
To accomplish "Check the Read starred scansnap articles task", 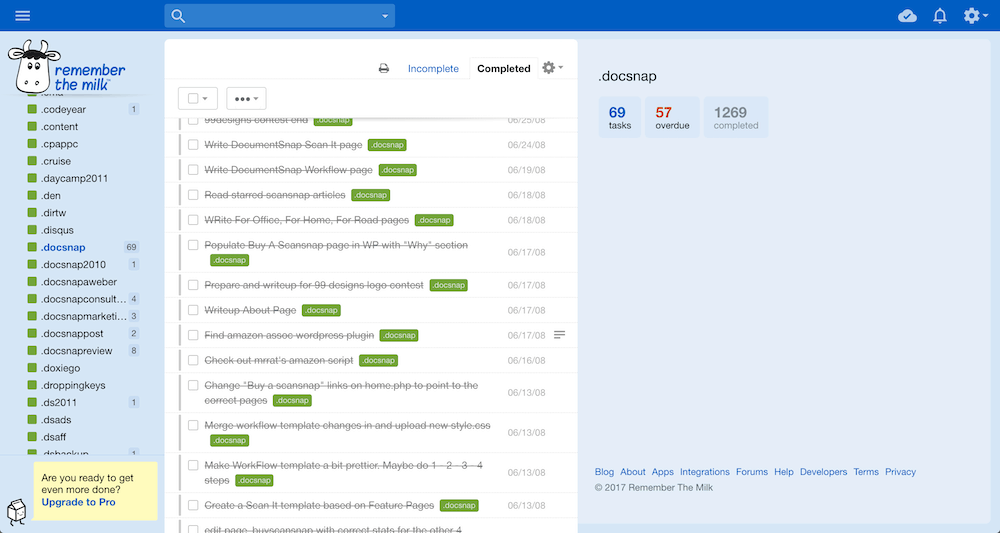I will [x=193, y=194].
